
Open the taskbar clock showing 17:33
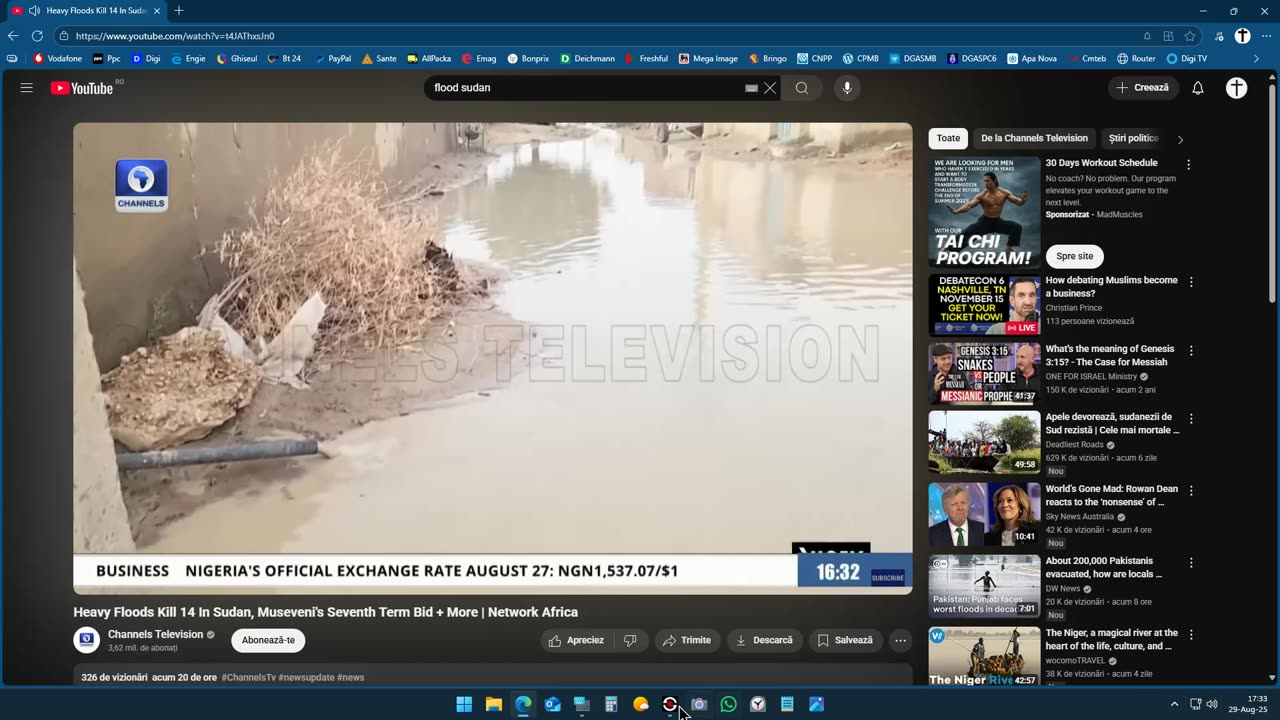tap(1249, 704)
